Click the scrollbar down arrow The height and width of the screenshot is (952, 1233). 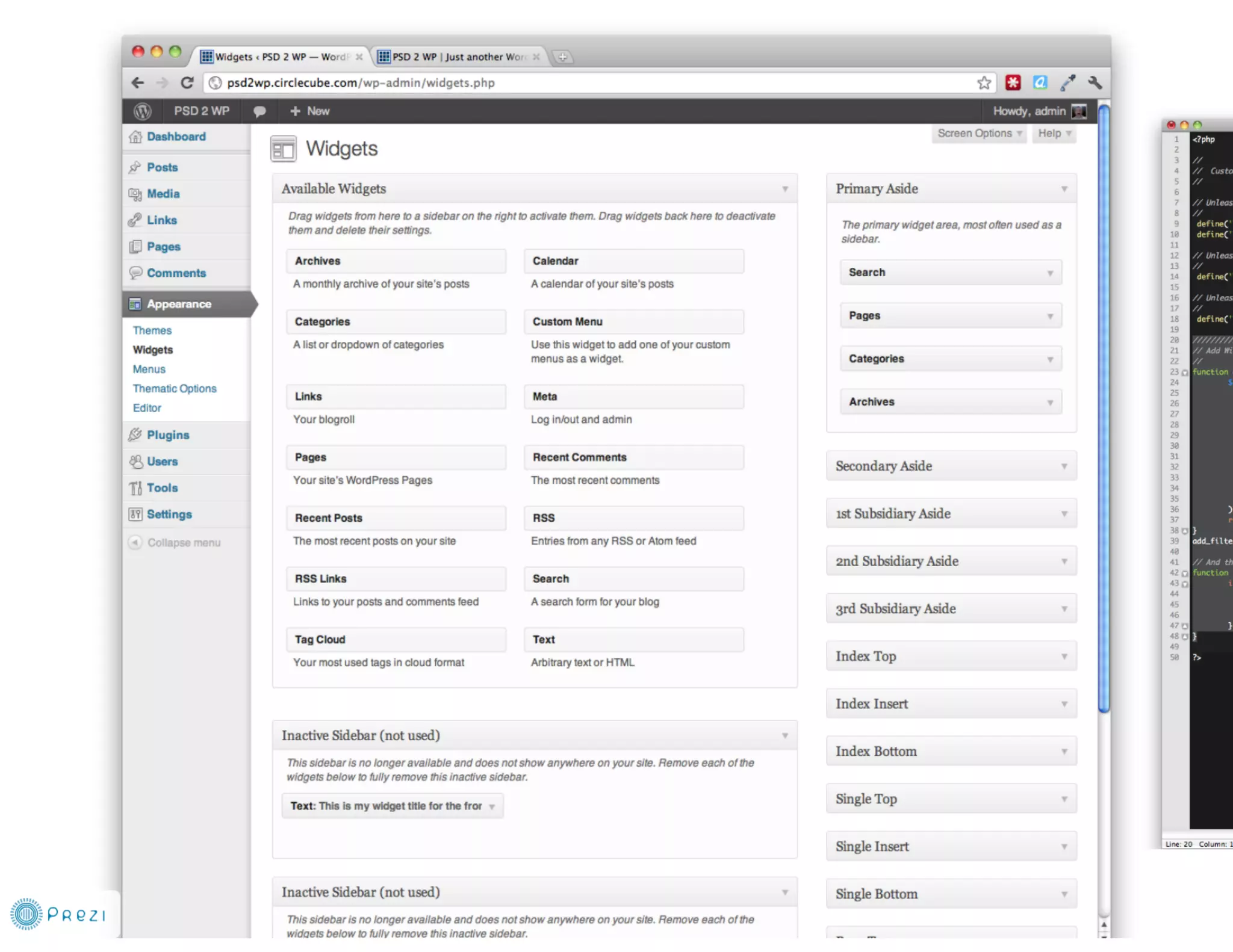[1104, 936]
